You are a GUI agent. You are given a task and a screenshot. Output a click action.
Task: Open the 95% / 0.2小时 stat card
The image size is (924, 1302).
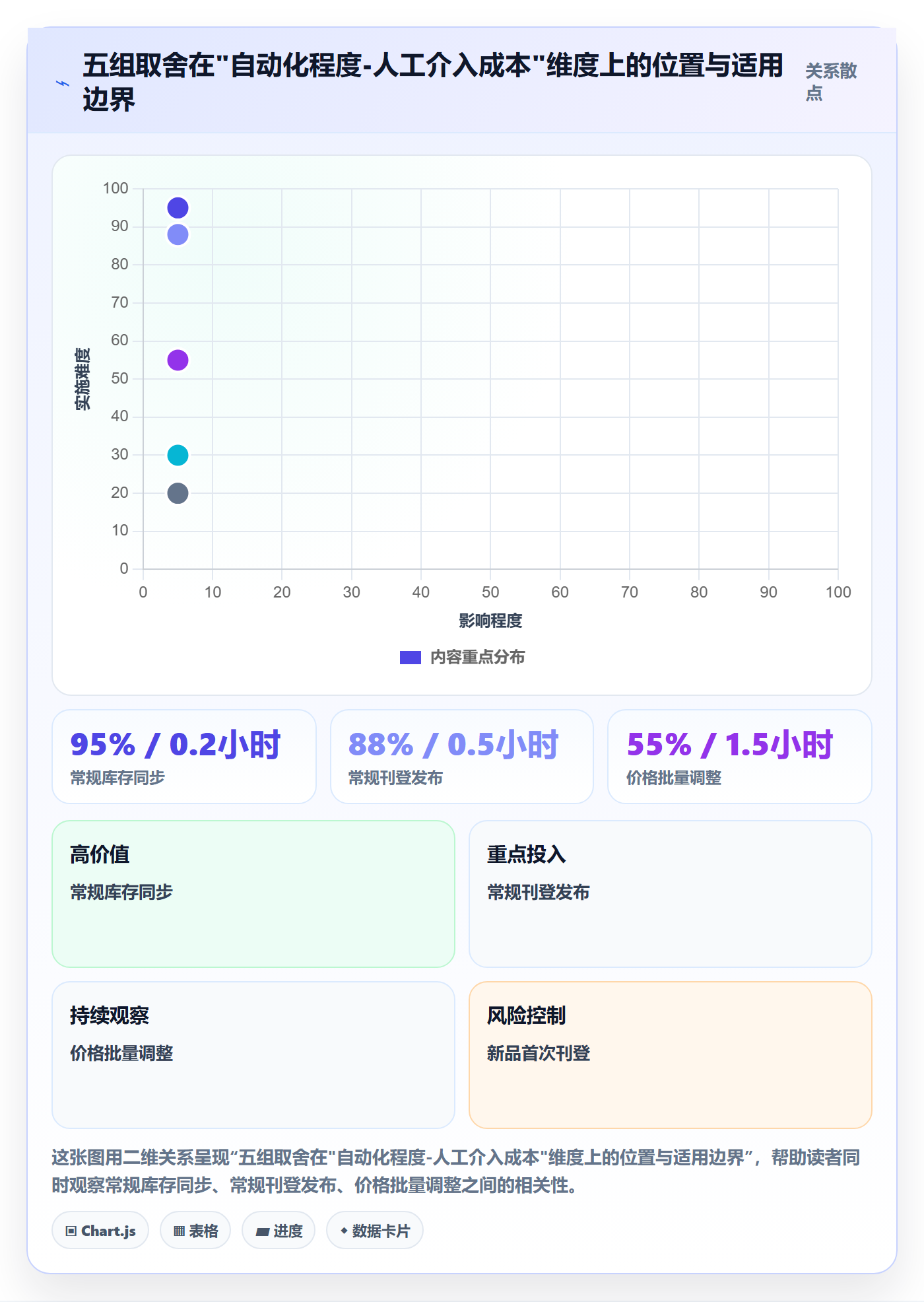pyautogui.click(x=184, y=757)
